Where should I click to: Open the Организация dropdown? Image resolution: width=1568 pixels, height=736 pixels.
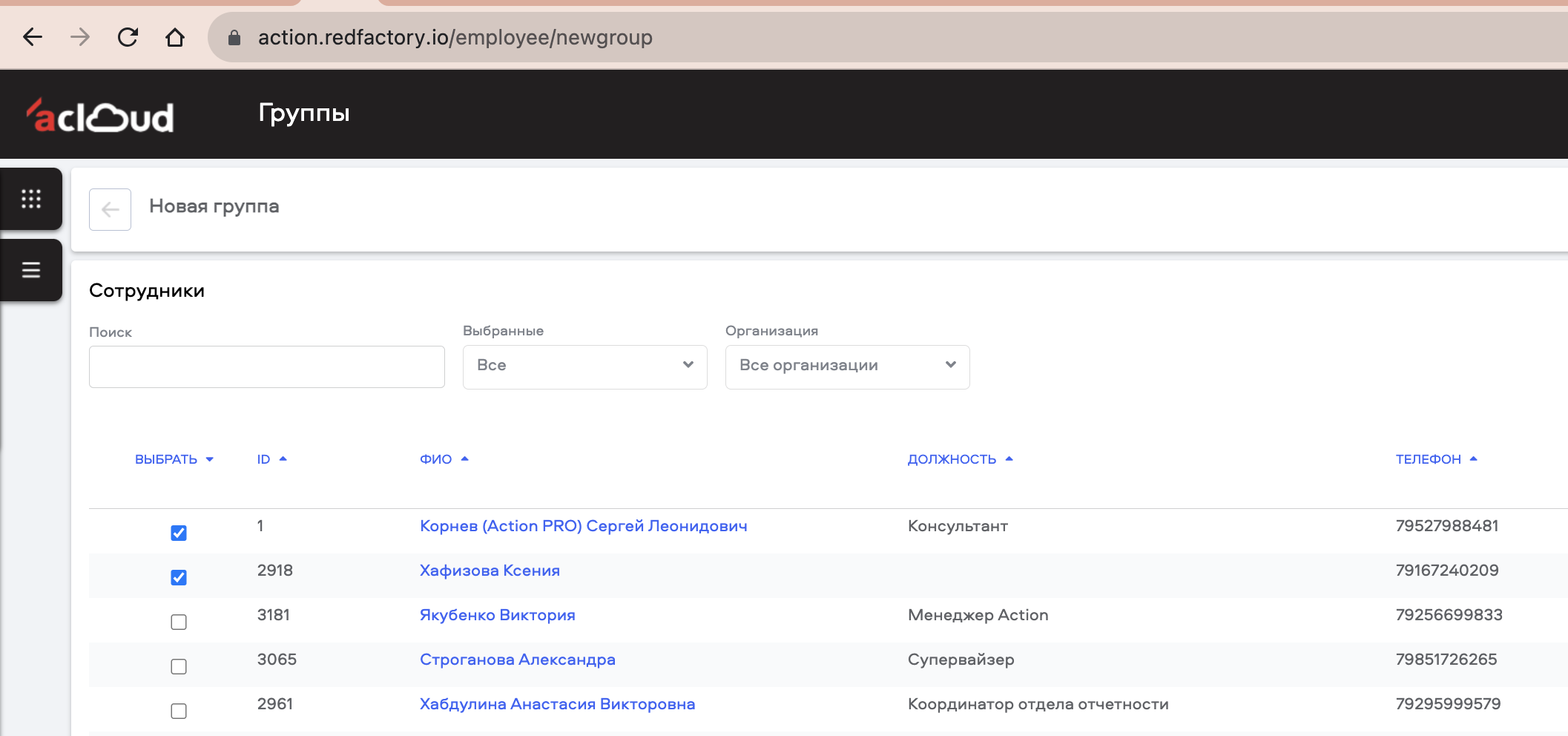pos(848,367)
